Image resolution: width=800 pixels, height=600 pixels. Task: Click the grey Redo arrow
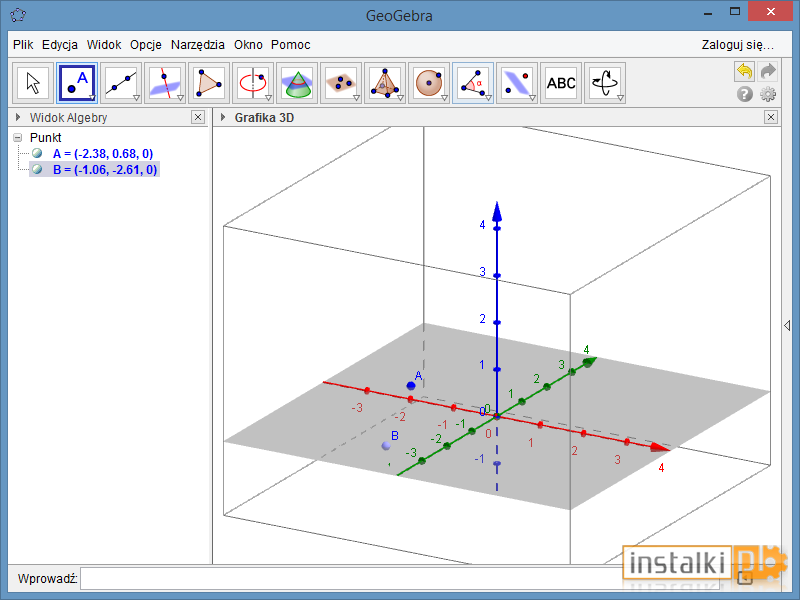coord(768,71)
